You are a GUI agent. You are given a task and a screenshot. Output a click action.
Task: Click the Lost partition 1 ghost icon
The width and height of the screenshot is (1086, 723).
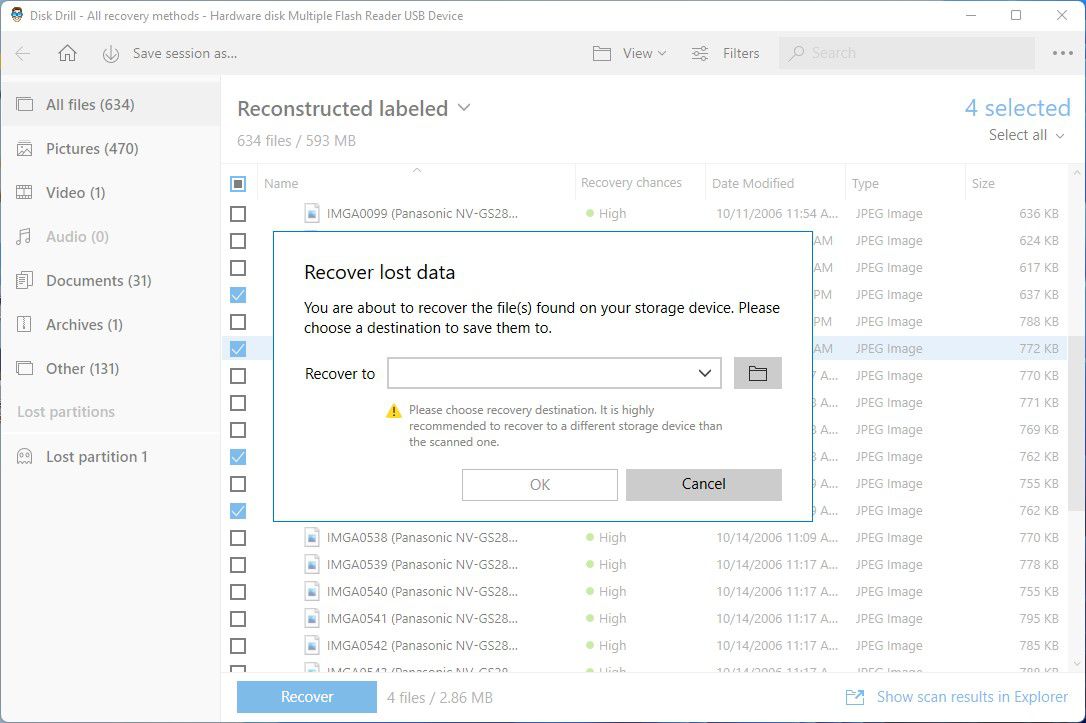pos(24,456)
